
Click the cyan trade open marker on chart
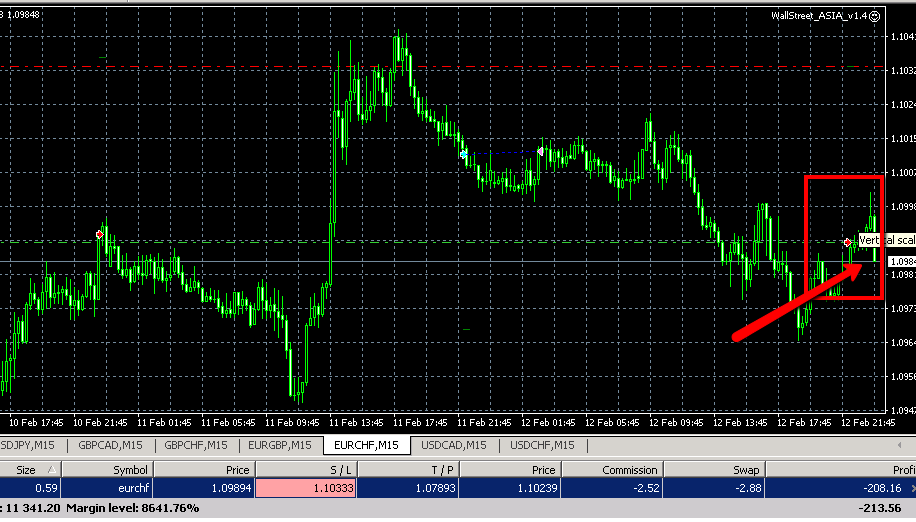click(463, 155)
